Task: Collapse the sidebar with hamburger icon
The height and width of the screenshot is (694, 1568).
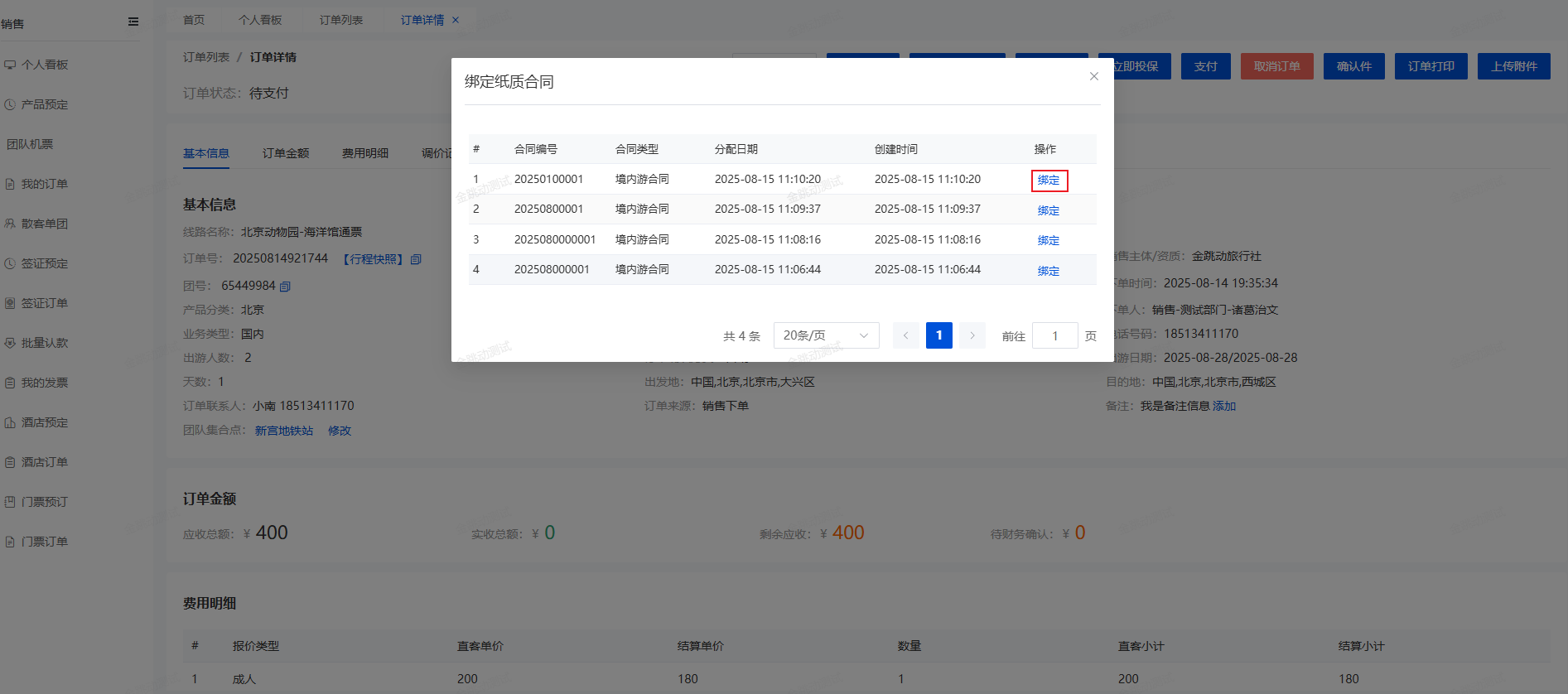Action: [x=133, y=22]
